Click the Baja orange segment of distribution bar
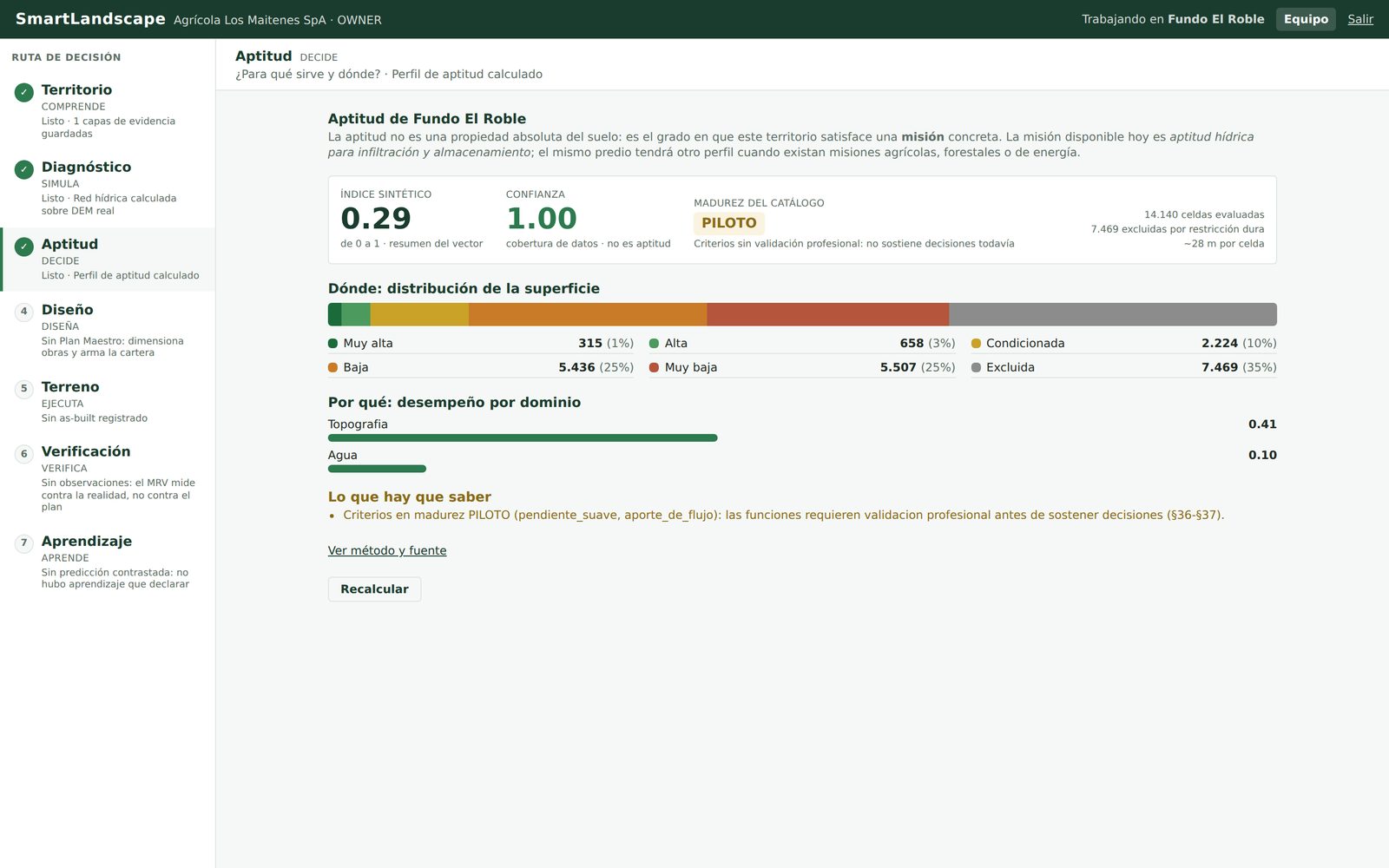This screenshot has width=1389, height=868. pyautogui.click(x=588, y=314)
